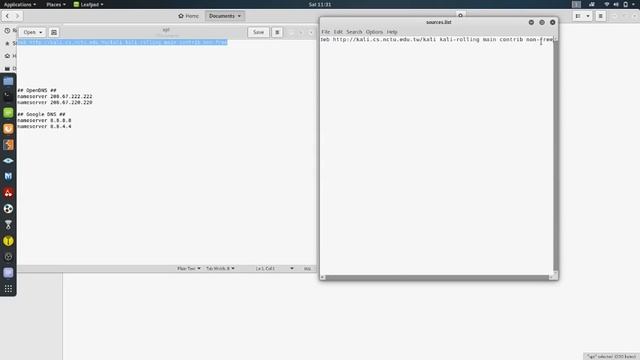This screenshot has height=360, width=640.
Task: Click apt selected status notice at bottom
Action: pyautogui.click(x=611, y=357)
